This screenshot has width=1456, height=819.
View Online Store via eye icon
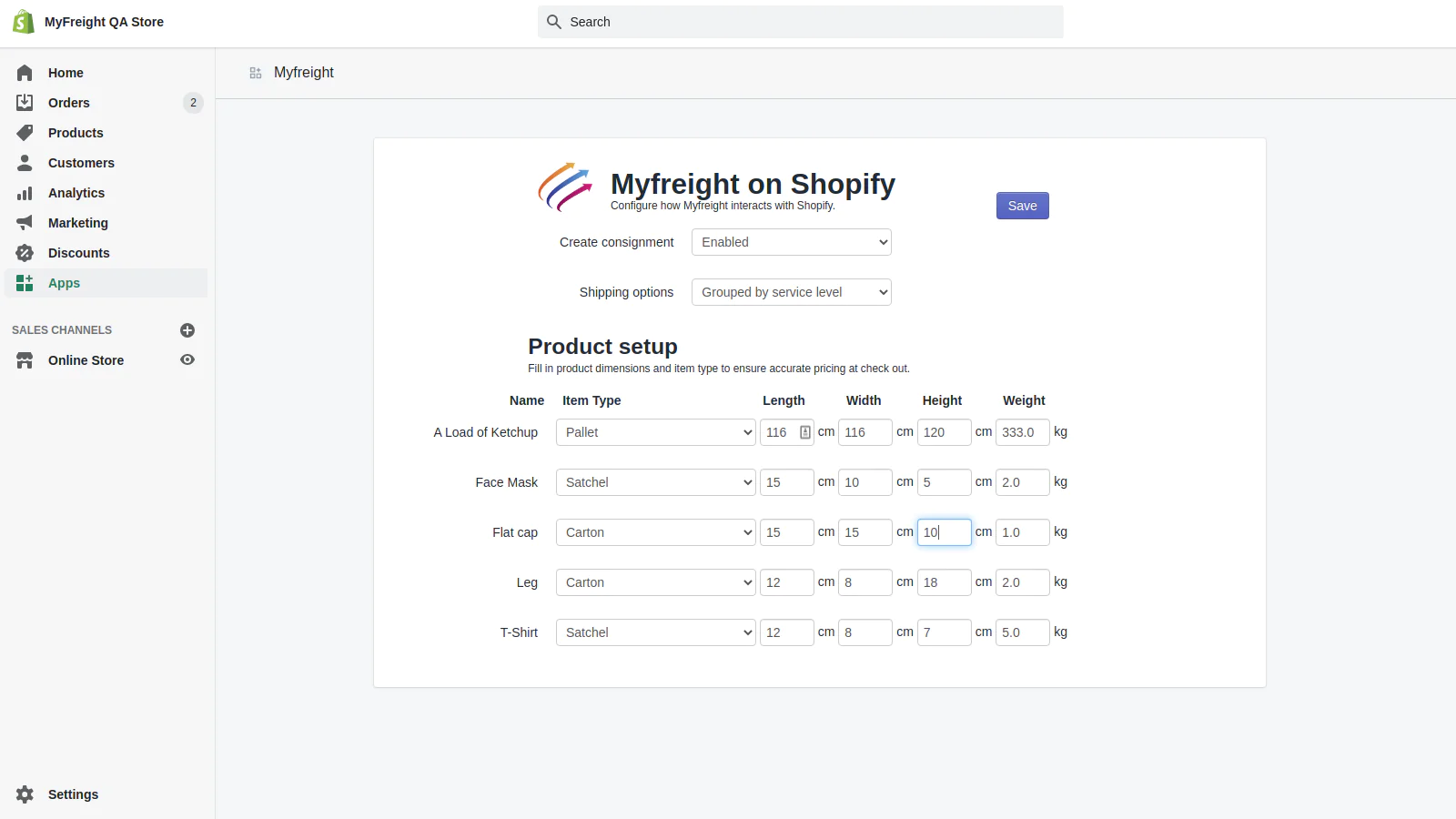(187, 360)
